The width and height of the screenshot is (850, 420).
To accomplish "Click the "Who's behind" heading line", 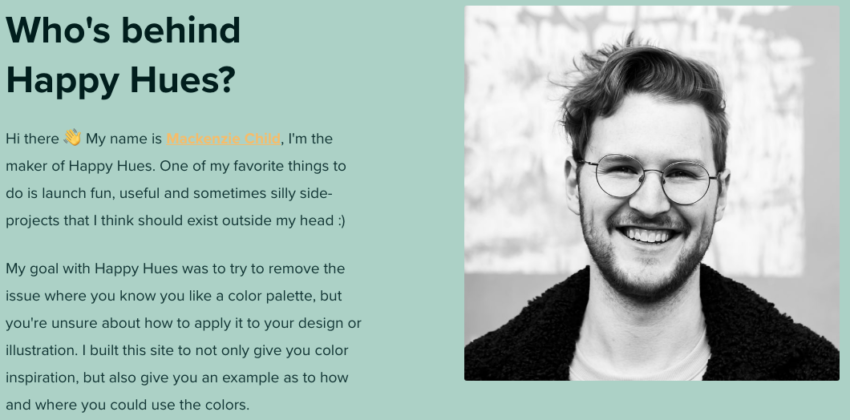I will (123, 30).
